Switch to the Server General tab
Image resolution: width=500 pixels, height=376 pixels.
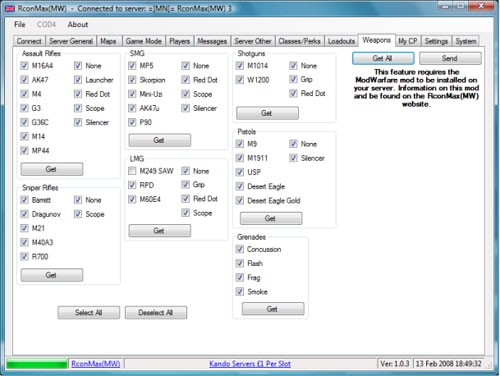coord(71,41)
